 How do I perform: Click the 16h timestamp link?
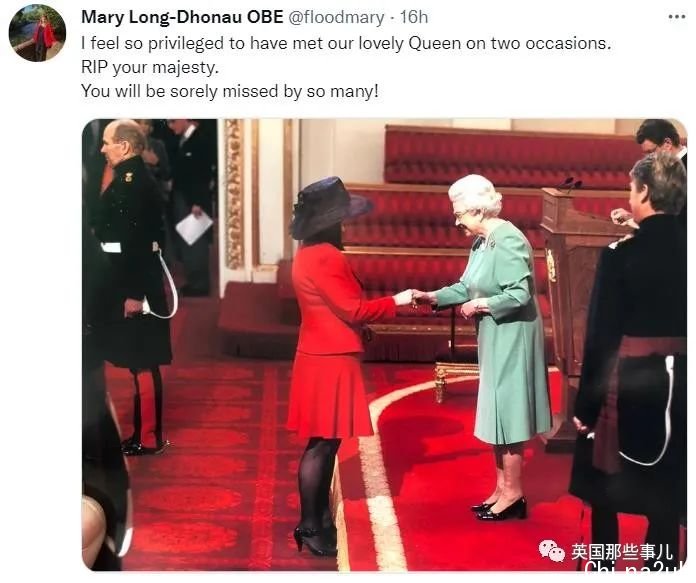click(414, 17)
